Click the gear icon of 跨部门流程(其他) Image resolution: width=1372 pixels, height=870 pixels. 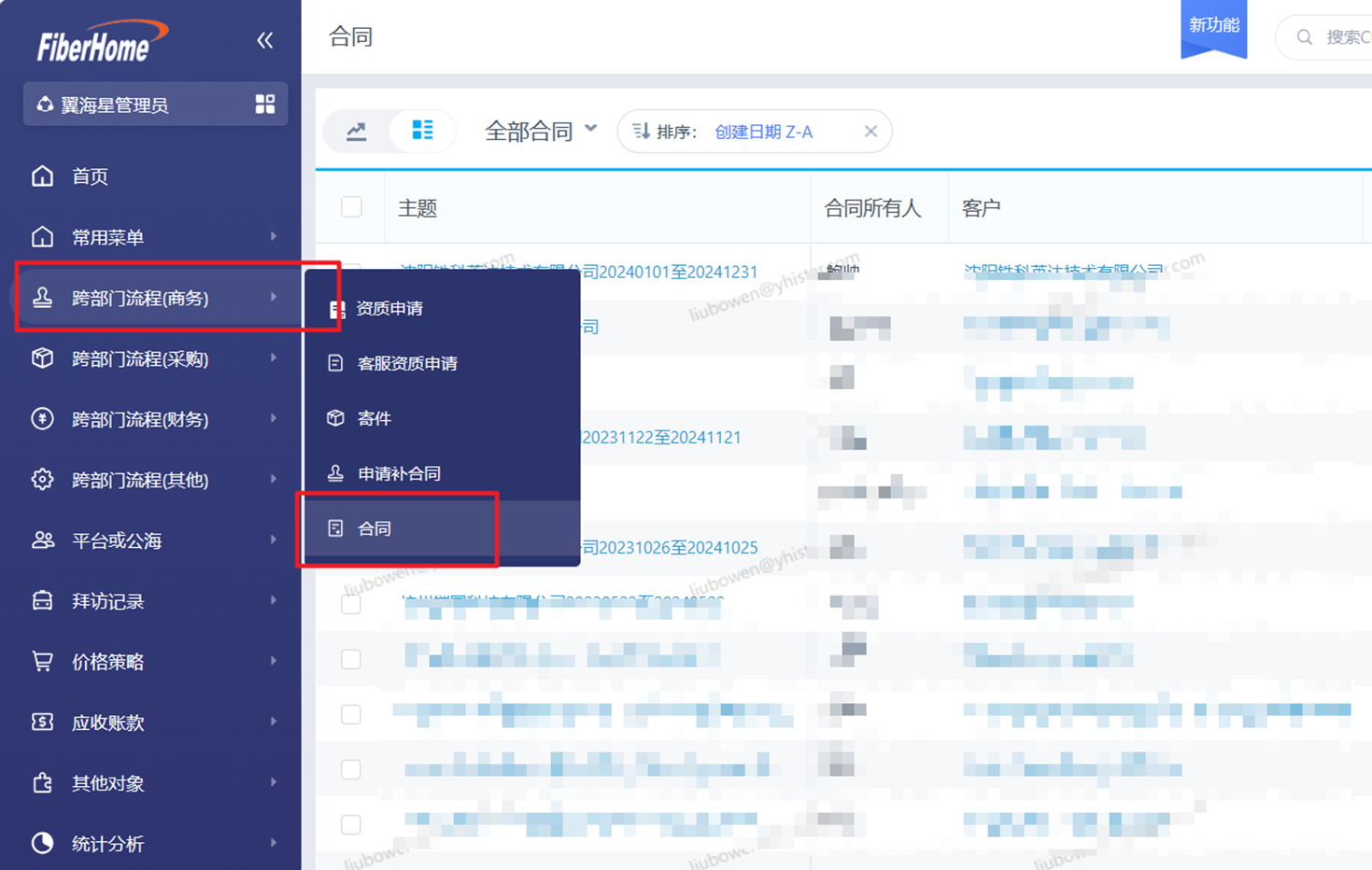pos(42,479)
